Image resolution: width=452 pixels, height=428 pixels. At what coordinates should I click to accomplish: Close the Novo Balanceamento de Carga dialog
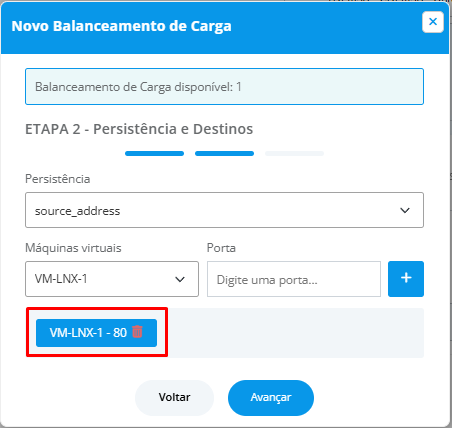tap(433, 22)
